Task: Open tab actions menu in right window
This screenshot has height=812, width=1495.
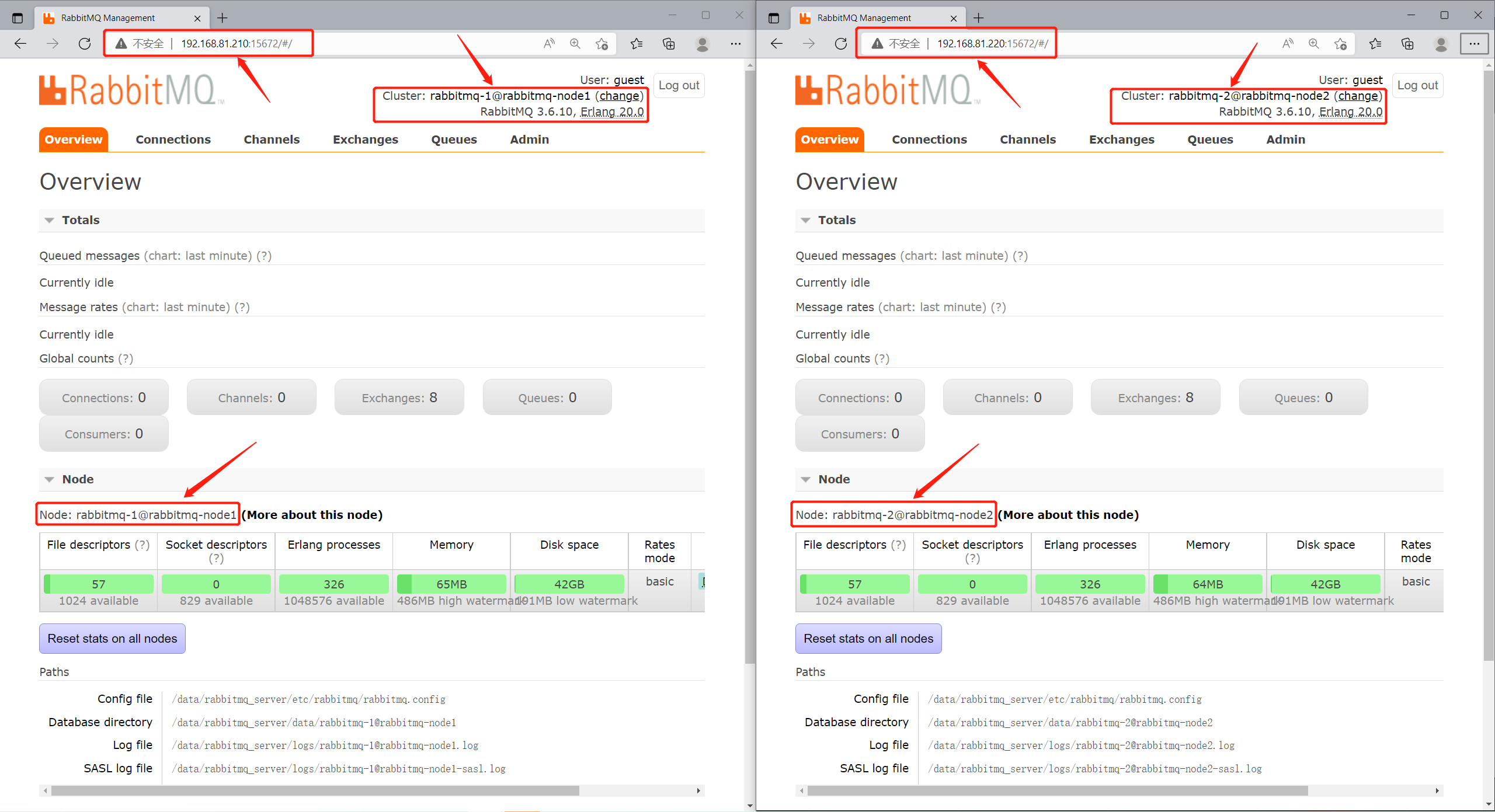Action: 774,18
